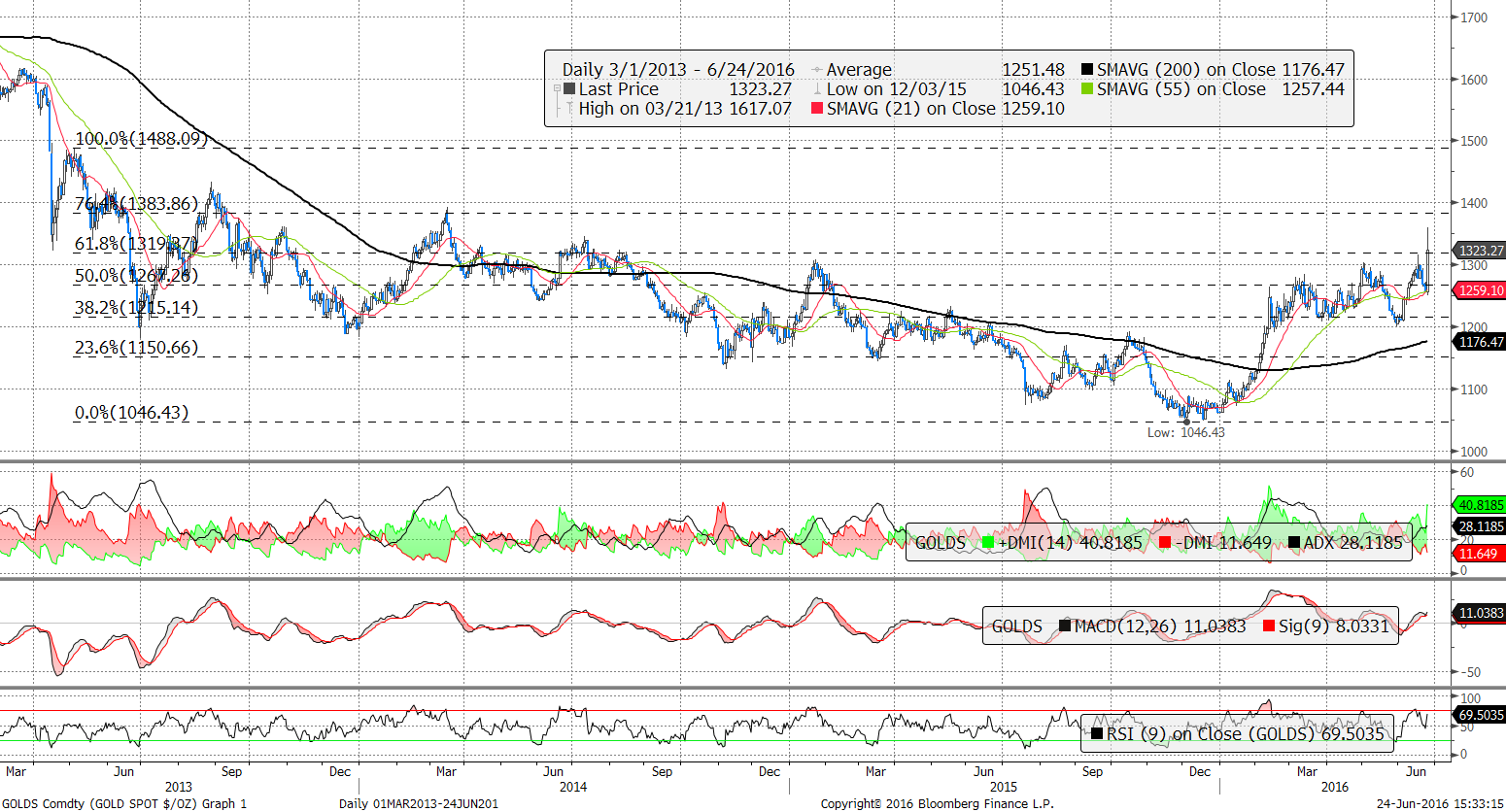Click the ADX 28.1185 legend text
1506x812 pixels.
point(1353,543)
